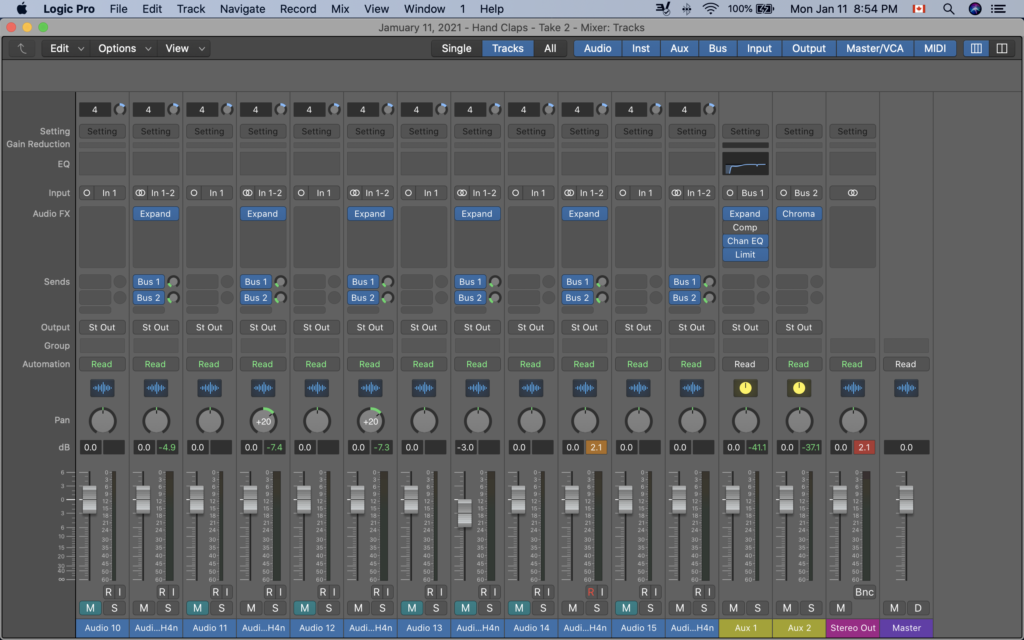Screen dimensions: 1024x640
Task: Open the mixer Options dropdown menu
Action: pos(123,48)
